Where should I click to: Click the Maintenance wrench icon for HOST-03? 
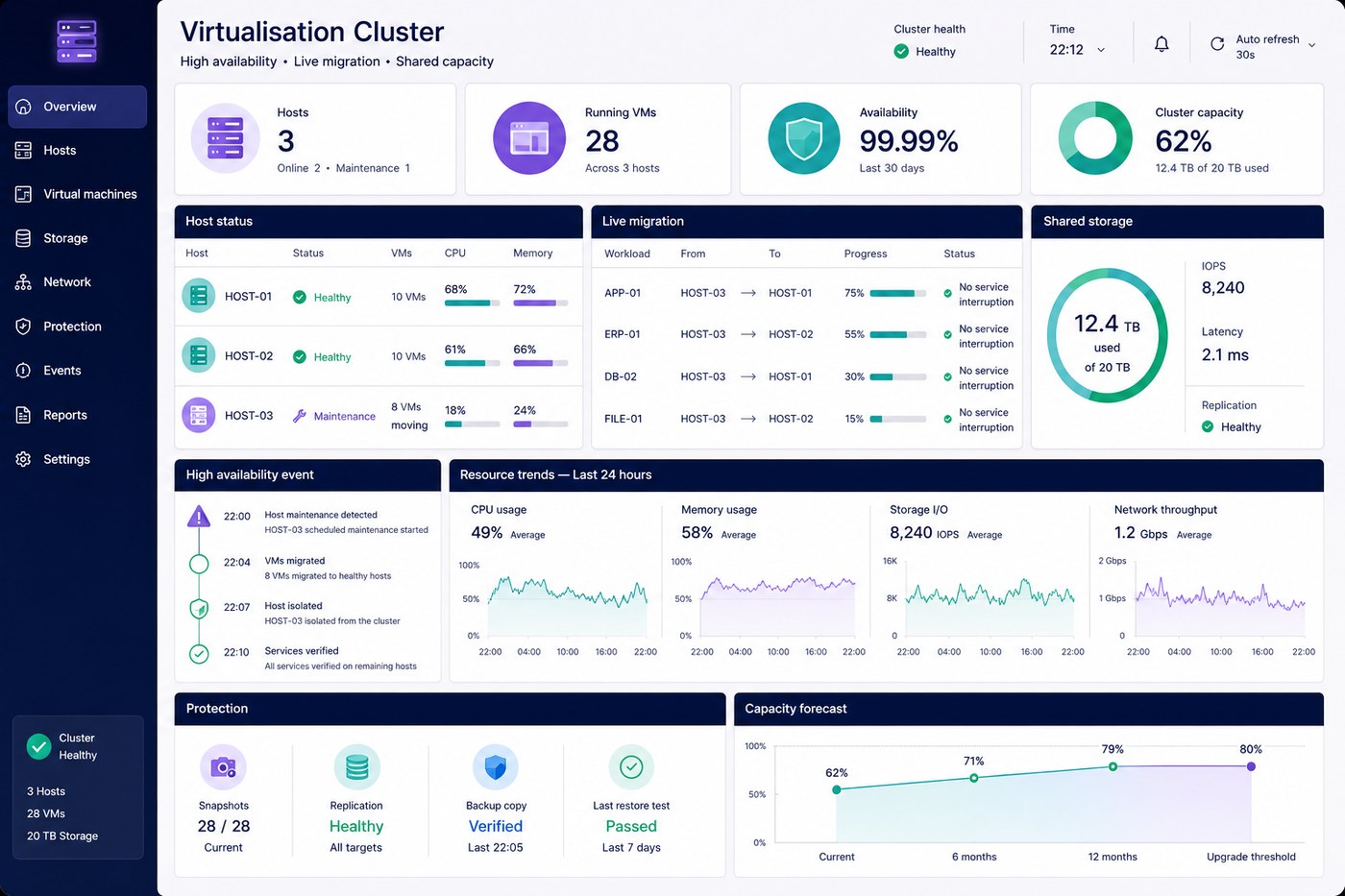(300, 416)
